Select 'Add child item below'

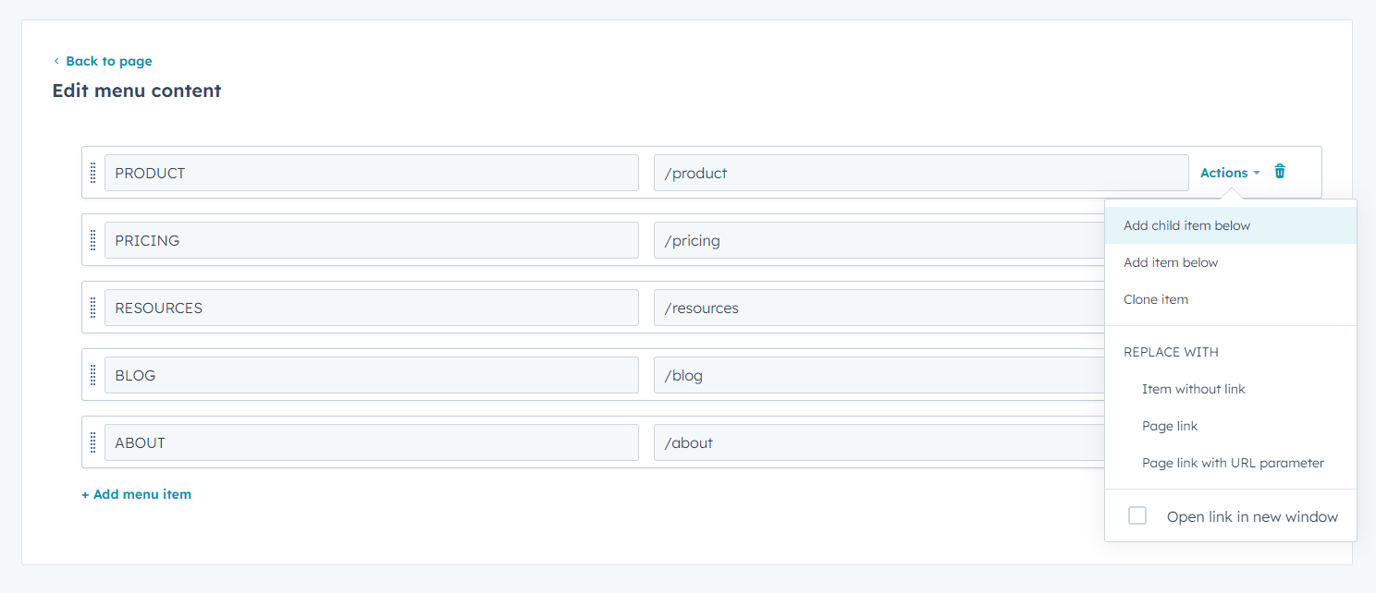tap(1186, 225)
